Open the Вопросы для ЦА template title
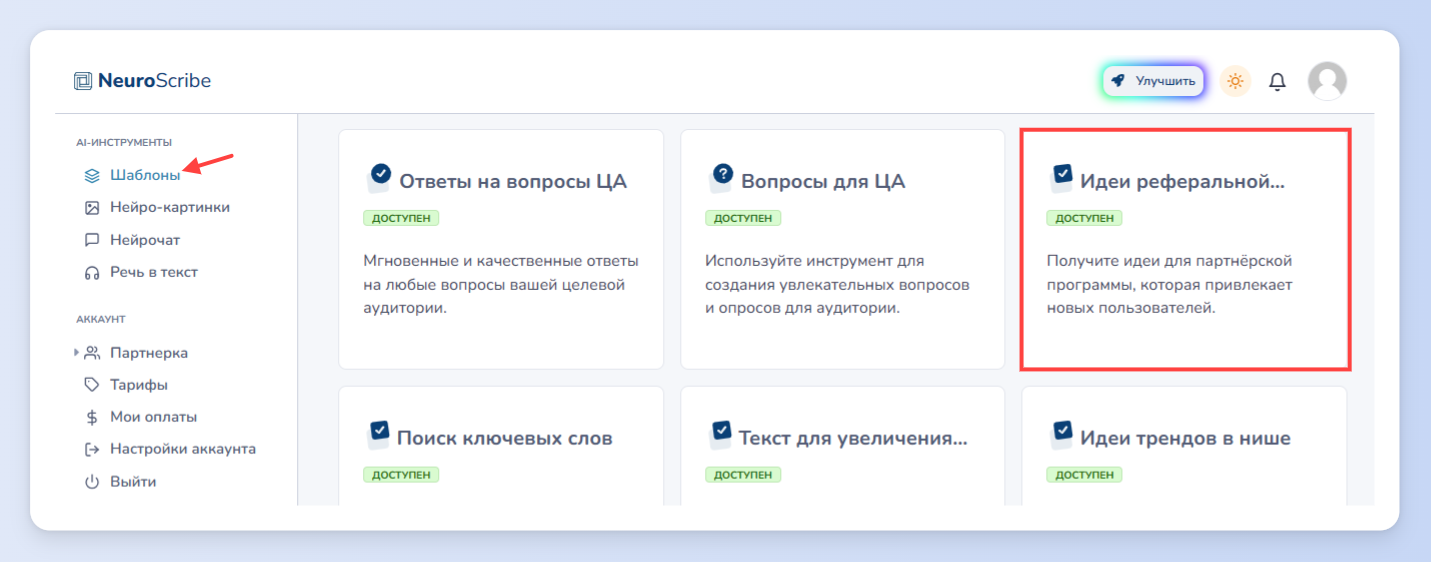1431x562 pixels. coord(823,181)
